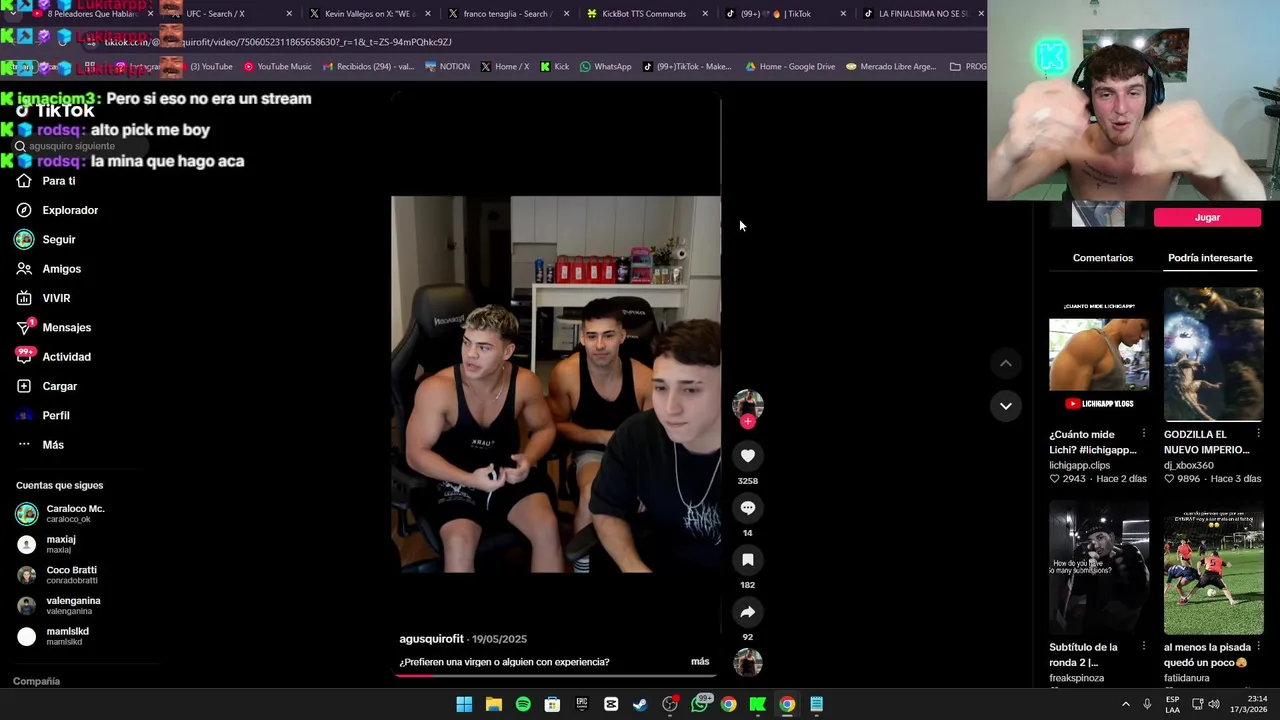This screenshot has width=1280, height=720.
Task: Open the Kick bookmark
Action: click(x=555, y=67)
